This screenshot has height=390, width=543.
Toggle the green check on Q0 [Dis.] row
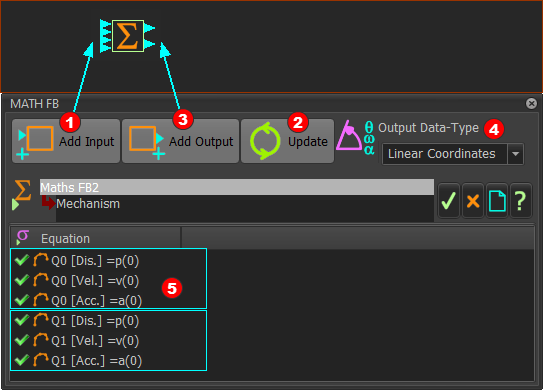[x=22, y=260]
